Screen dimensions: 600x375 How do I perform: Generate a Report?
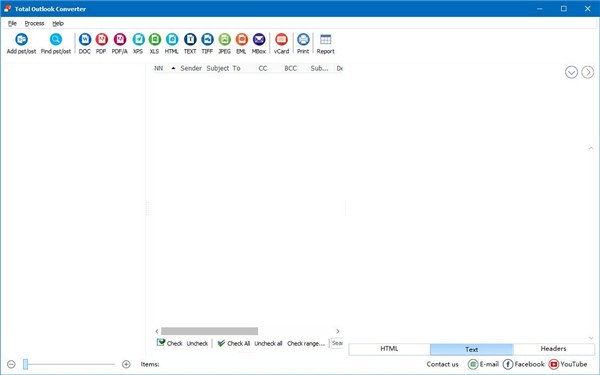coord(326,44)
